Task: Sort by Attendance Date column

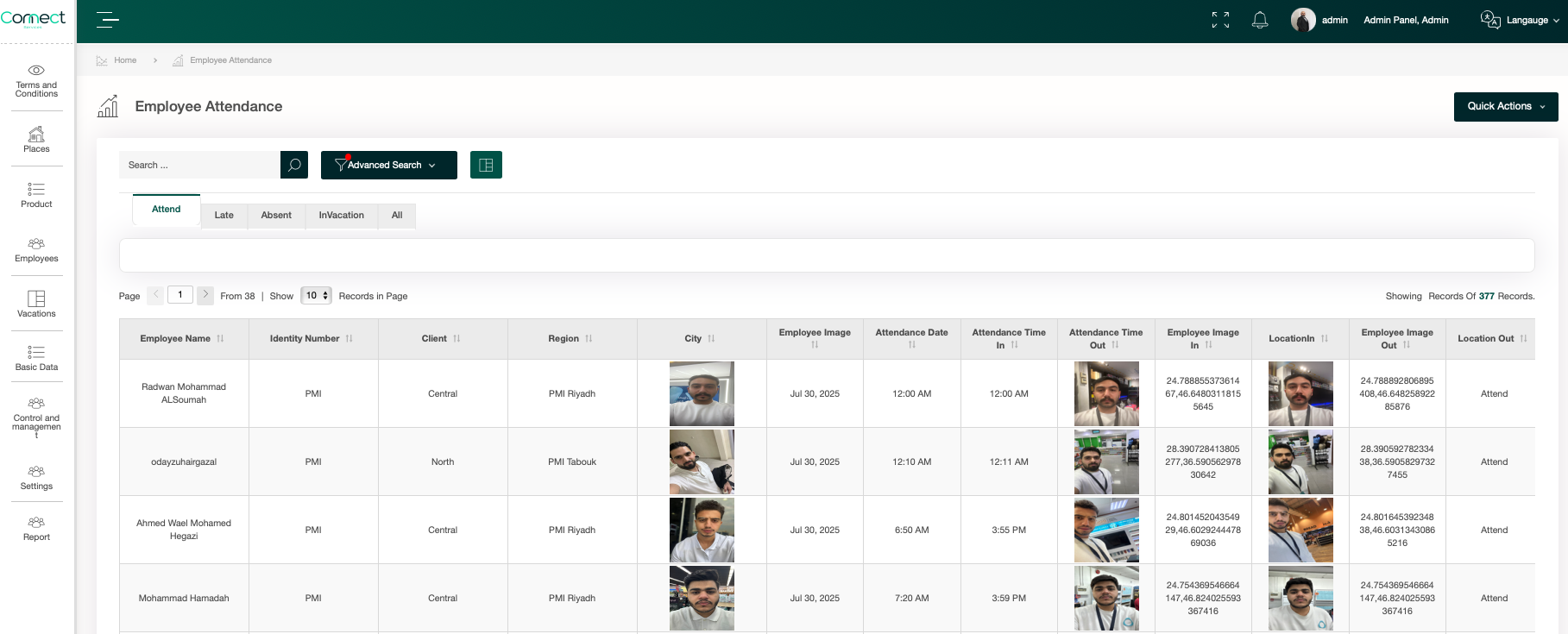Action: (911, 345)
